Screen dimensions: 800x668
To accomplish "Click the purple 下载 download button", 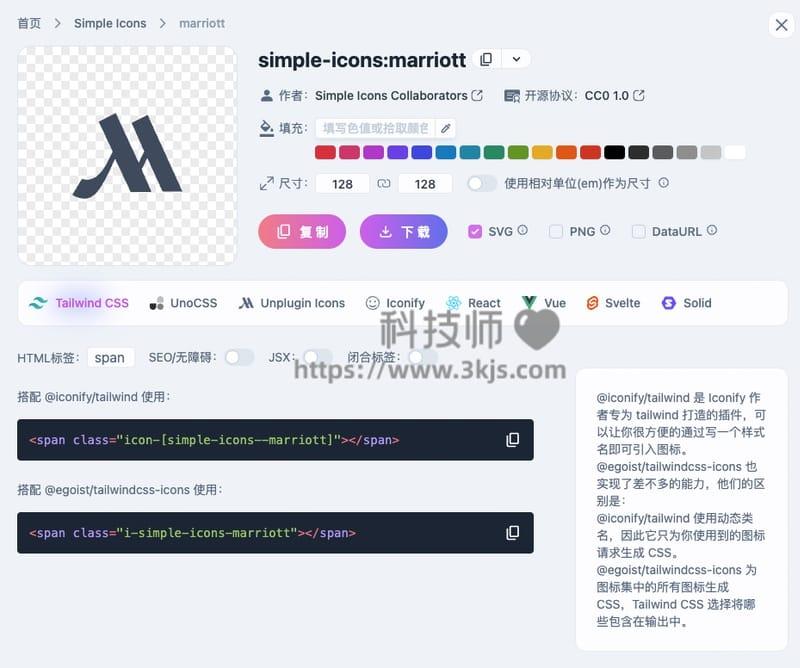I will [x=404, y=232].
